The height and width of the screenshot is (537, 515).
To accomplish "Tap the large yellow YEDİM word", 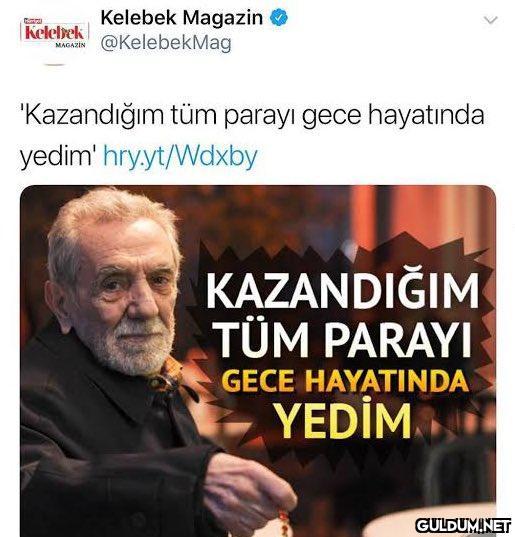I will [344, 419].
